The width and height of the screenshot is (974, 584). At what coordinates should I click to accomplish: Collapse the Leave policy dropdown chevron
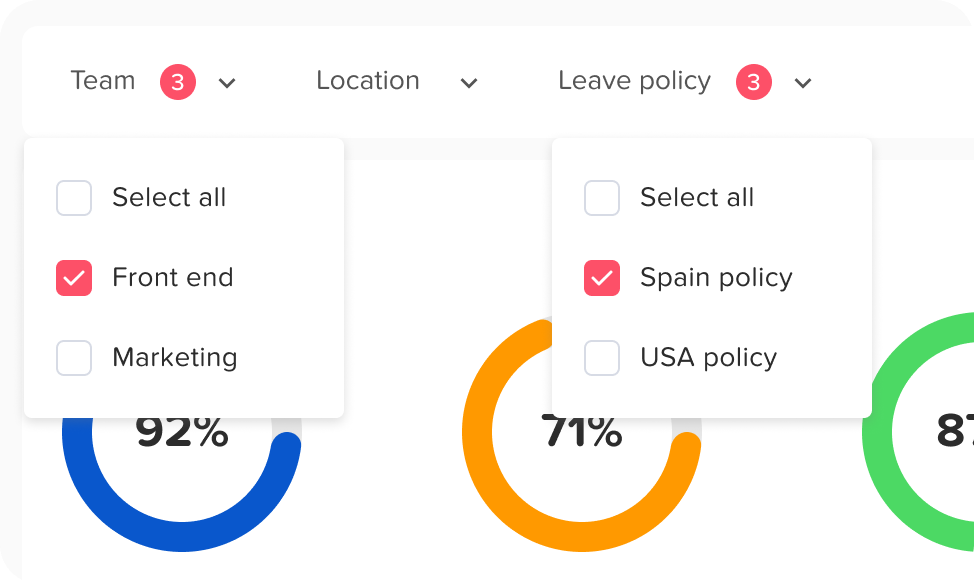tap(802, 83)
